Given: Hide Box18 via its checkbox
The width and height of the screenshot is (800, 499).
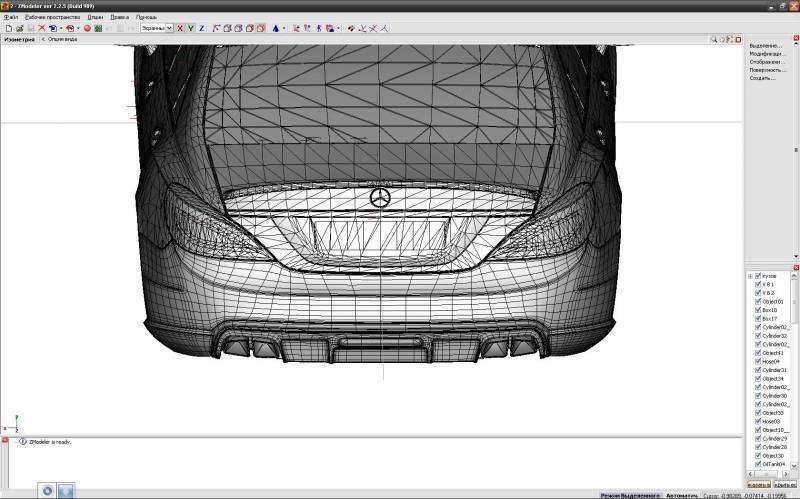Looking at the screenshot, I should (x=758, y=310).
